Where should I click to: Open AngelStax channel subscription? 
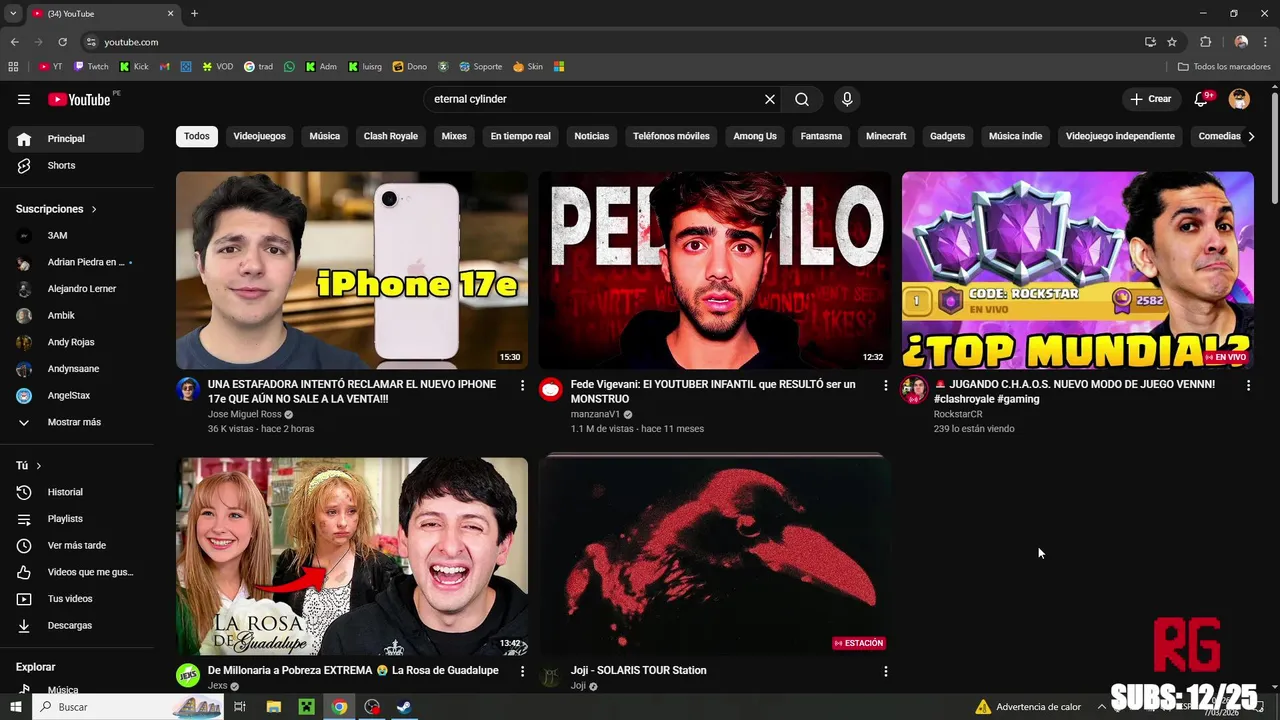coord(76,396)
